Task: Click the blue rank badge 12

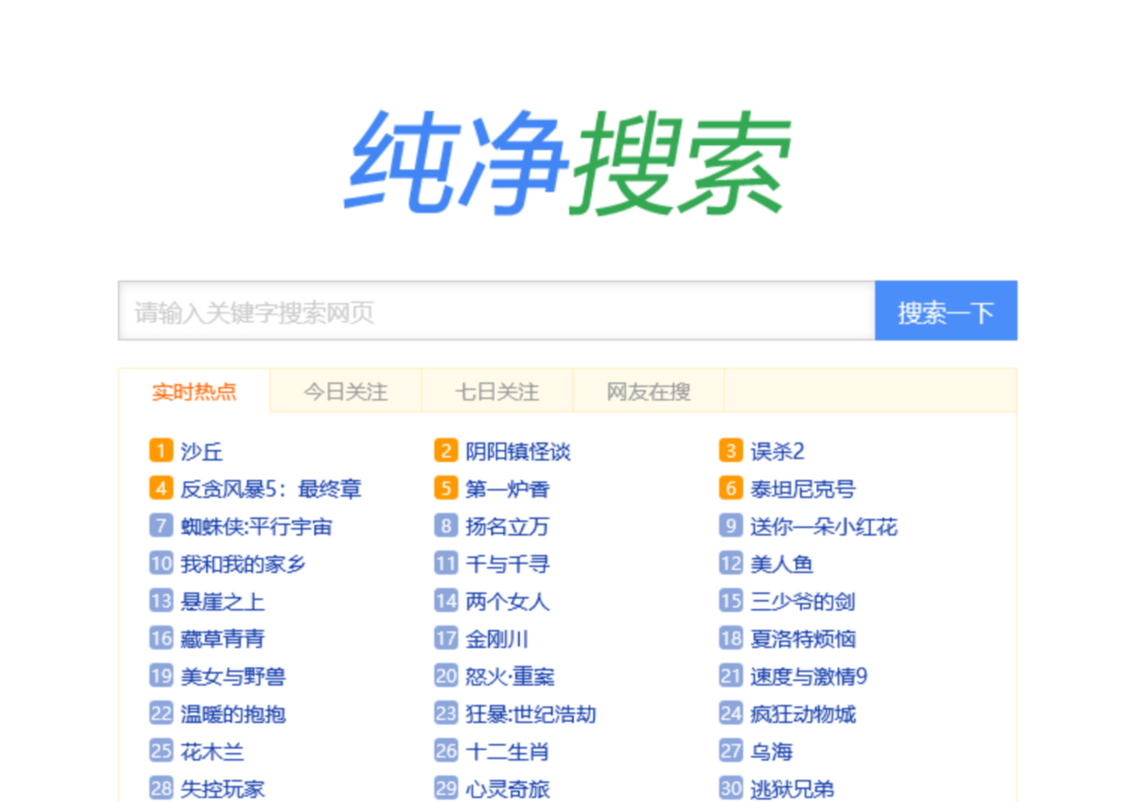Action: [731, 563]
